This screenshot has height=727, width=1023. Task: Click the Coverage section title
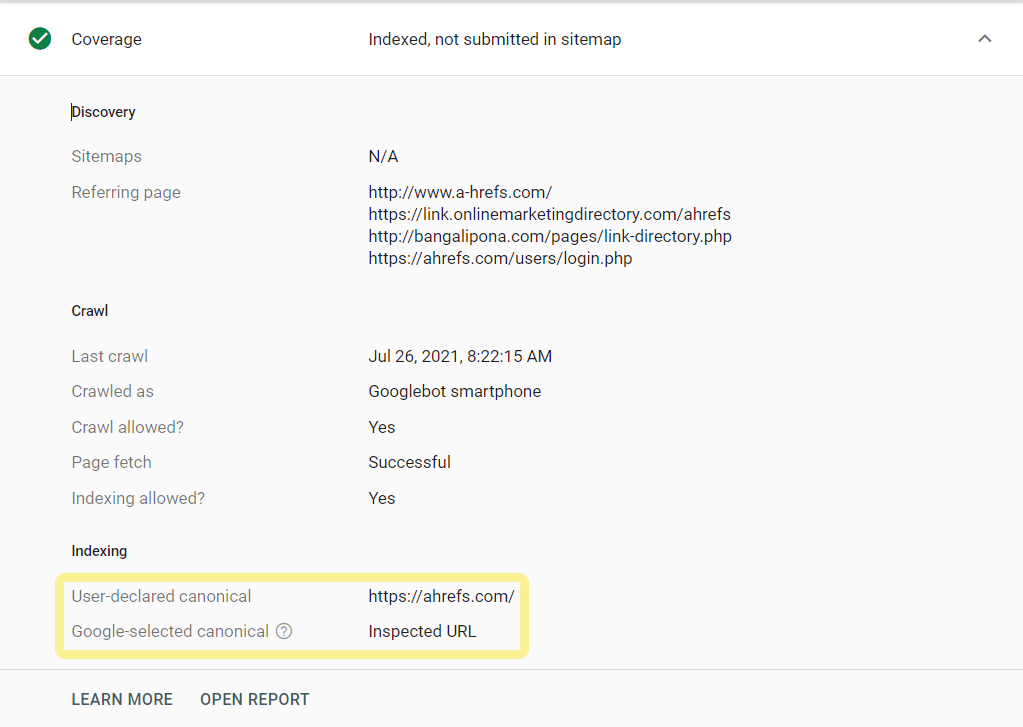tap(106, 39)
